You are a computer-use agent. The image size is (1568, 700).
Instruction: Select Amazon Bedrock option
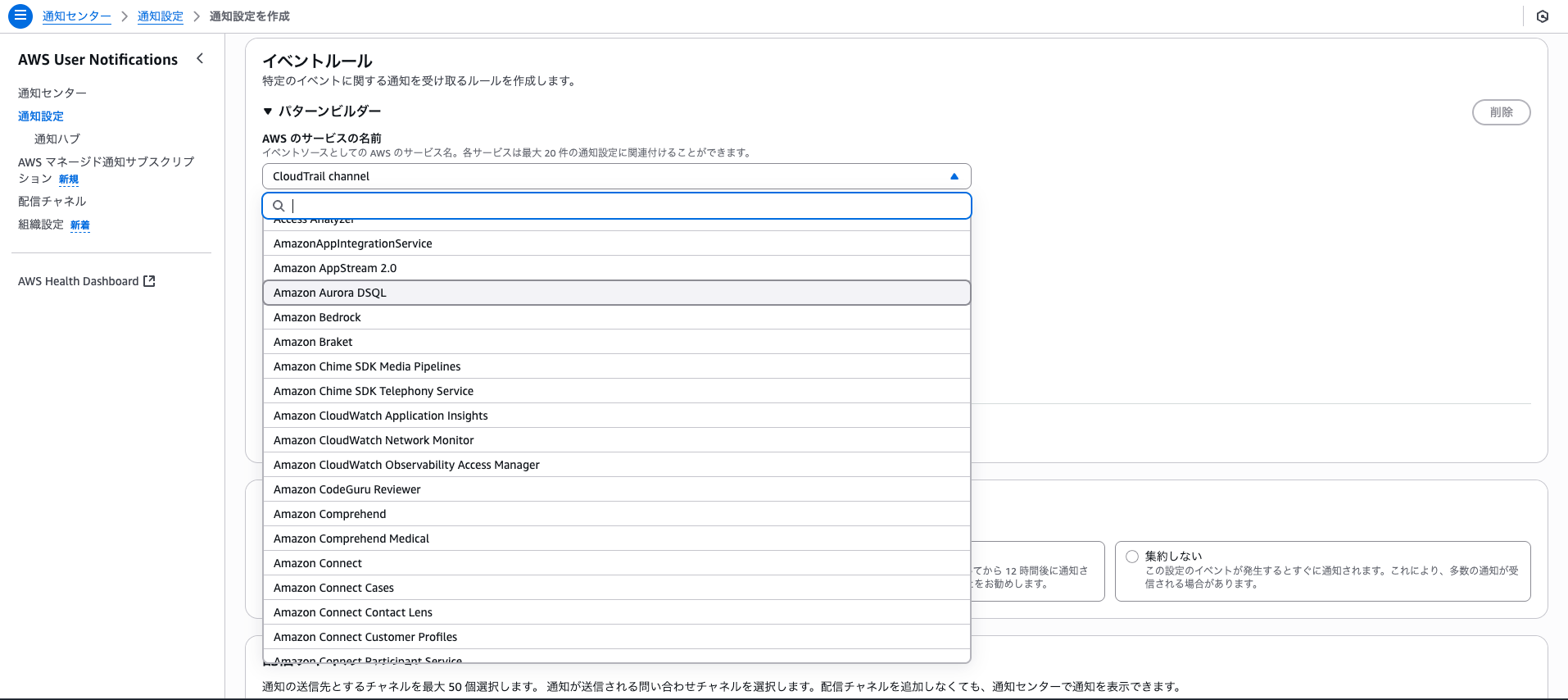pos(616,317)
